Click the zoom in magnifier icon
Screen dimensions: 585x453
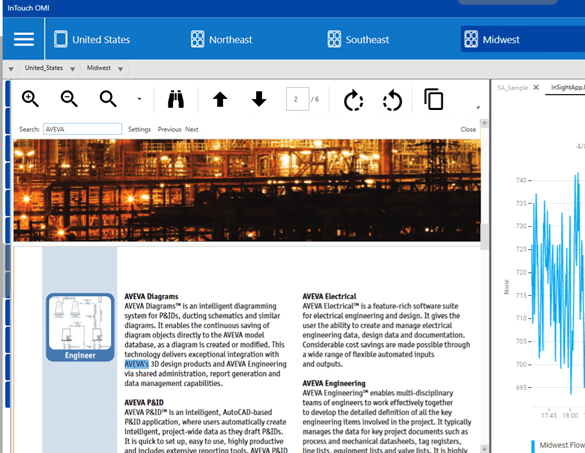[30, 99]
